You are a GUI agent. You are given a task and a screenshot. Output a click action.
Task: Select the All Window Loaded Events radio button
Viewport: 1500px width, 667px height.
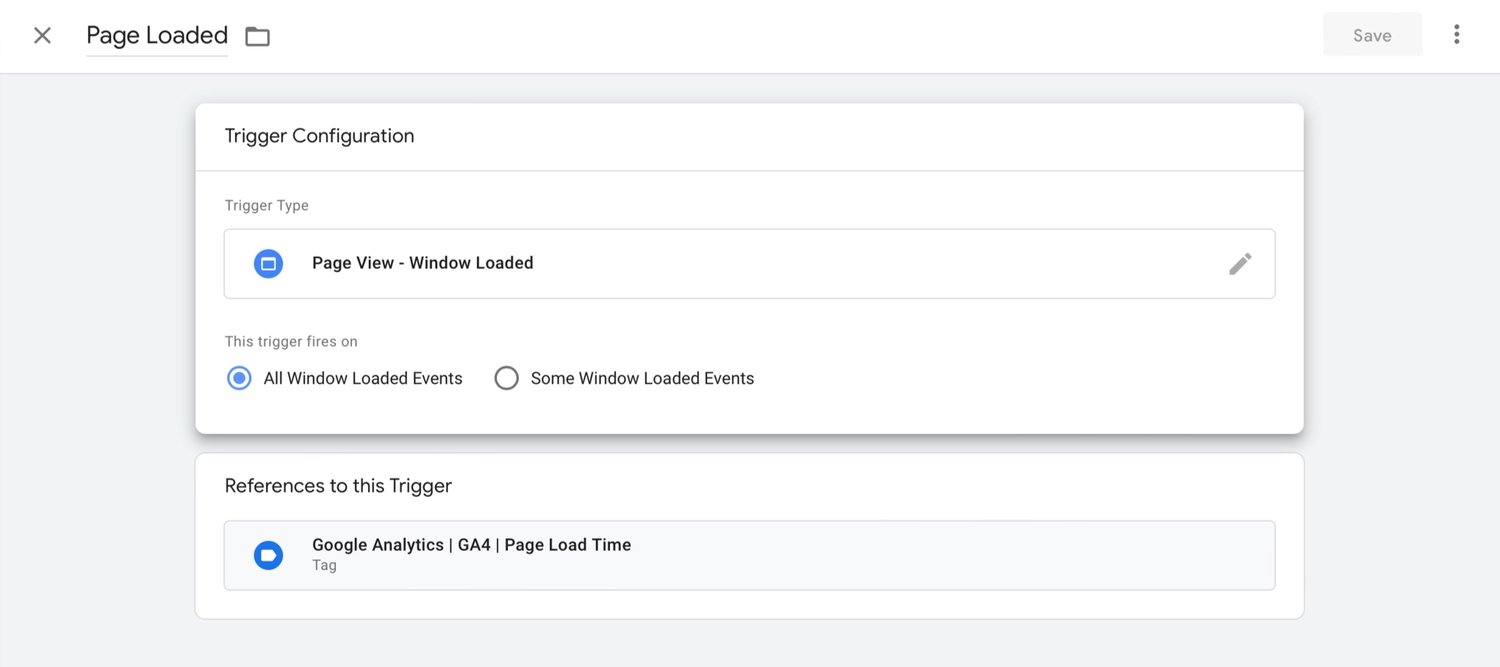point(239,378)
